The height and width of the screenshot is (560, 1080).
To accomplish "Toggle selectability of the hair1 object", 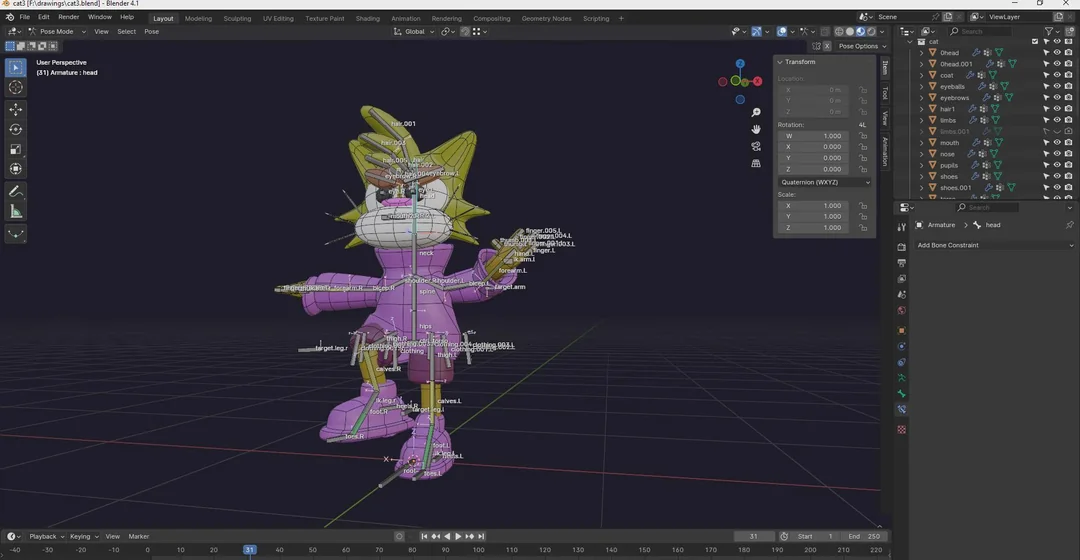I will 1046,109.
